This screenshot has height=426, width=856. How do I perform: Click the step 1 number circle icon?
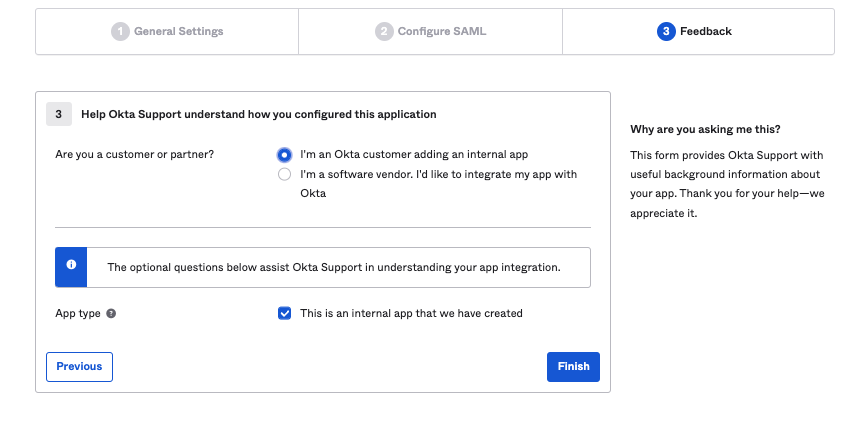pos(120,32)
